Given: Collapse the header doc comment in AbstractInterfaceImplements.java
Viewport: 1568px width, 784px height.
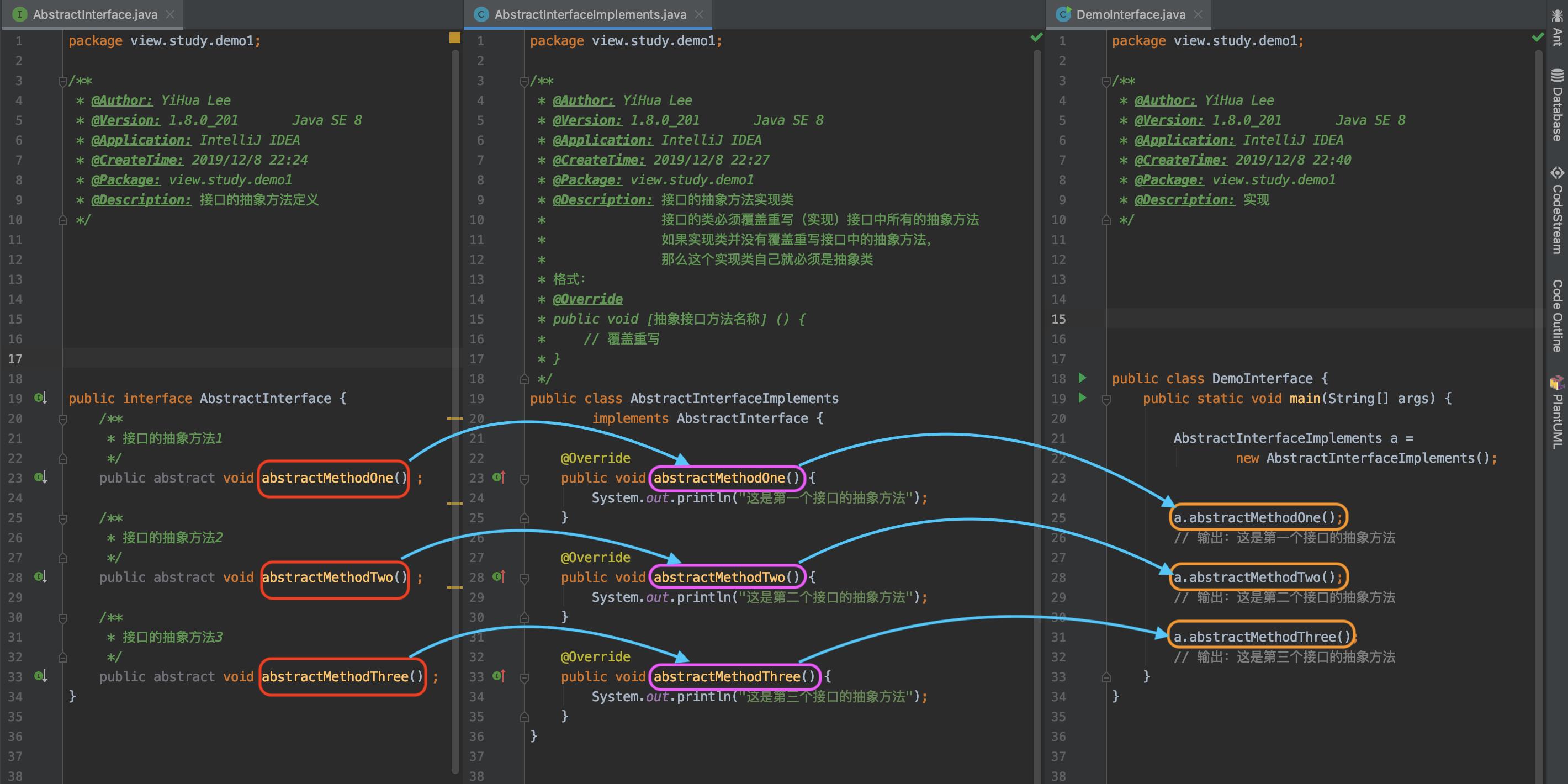Looking at the screenshot, I should click(x=524, y=81).
